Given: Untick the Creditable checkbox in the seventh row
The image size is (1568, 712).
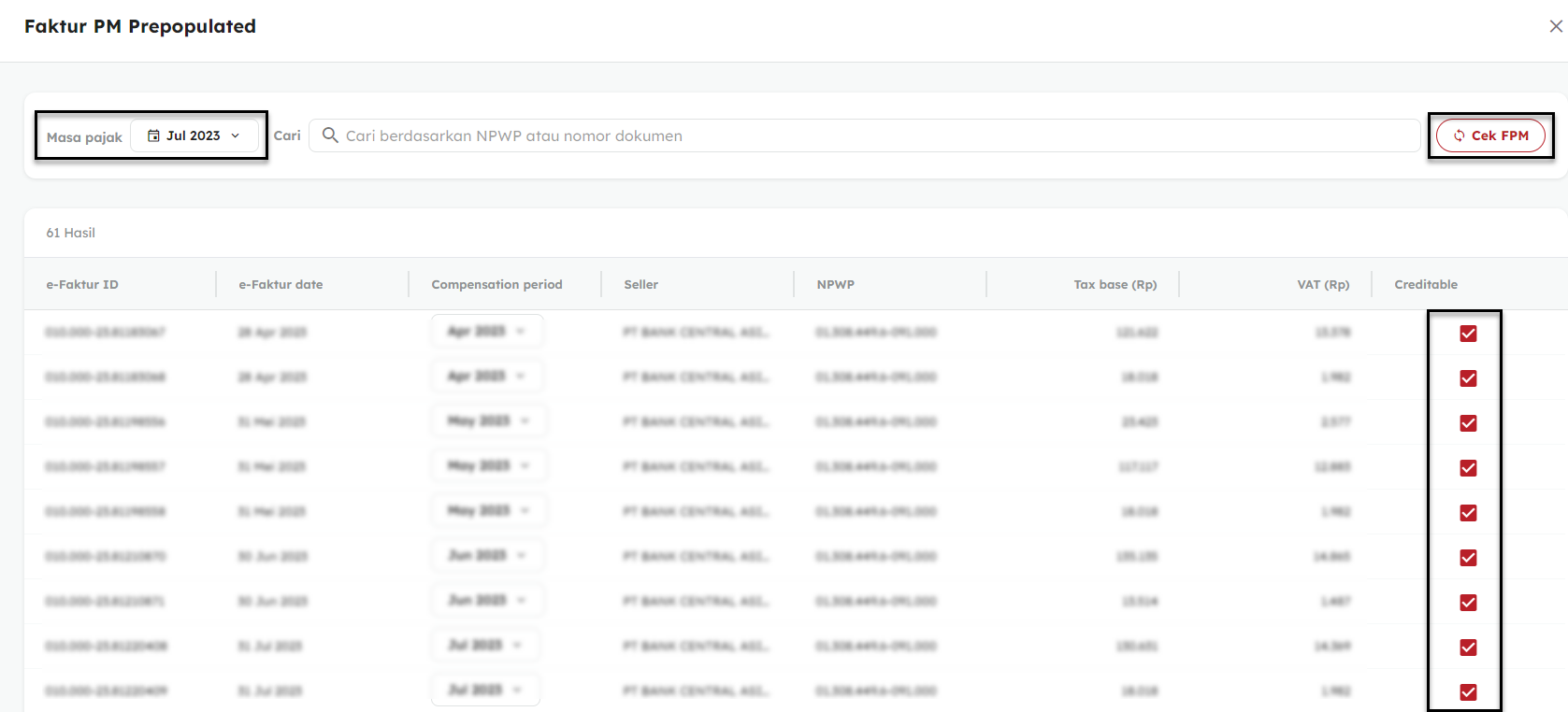Looking at the screenshot, I should 1468,603.
